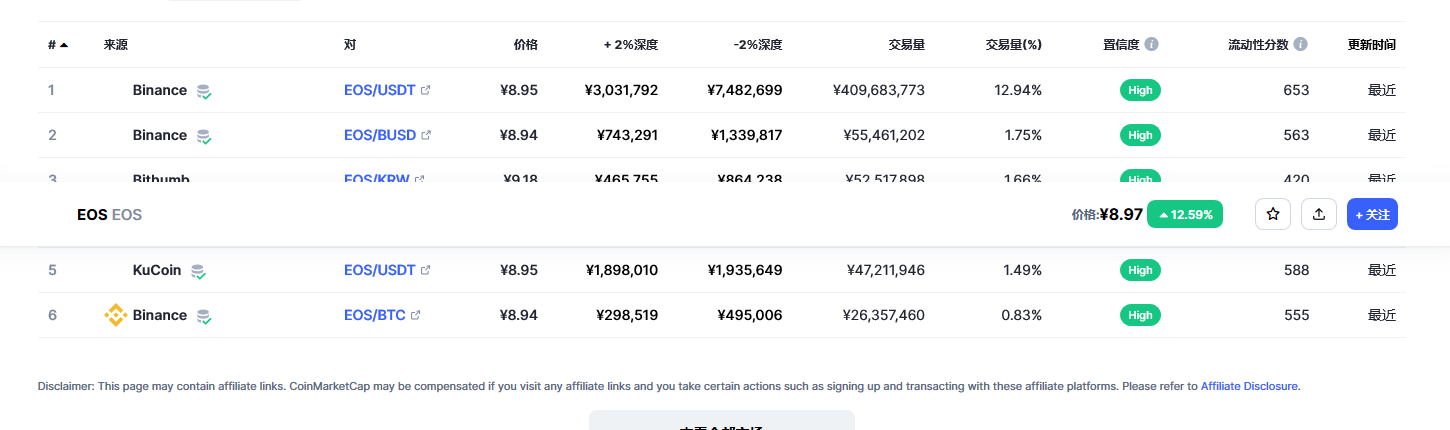Toggle sort arrow on the # column

64,45
